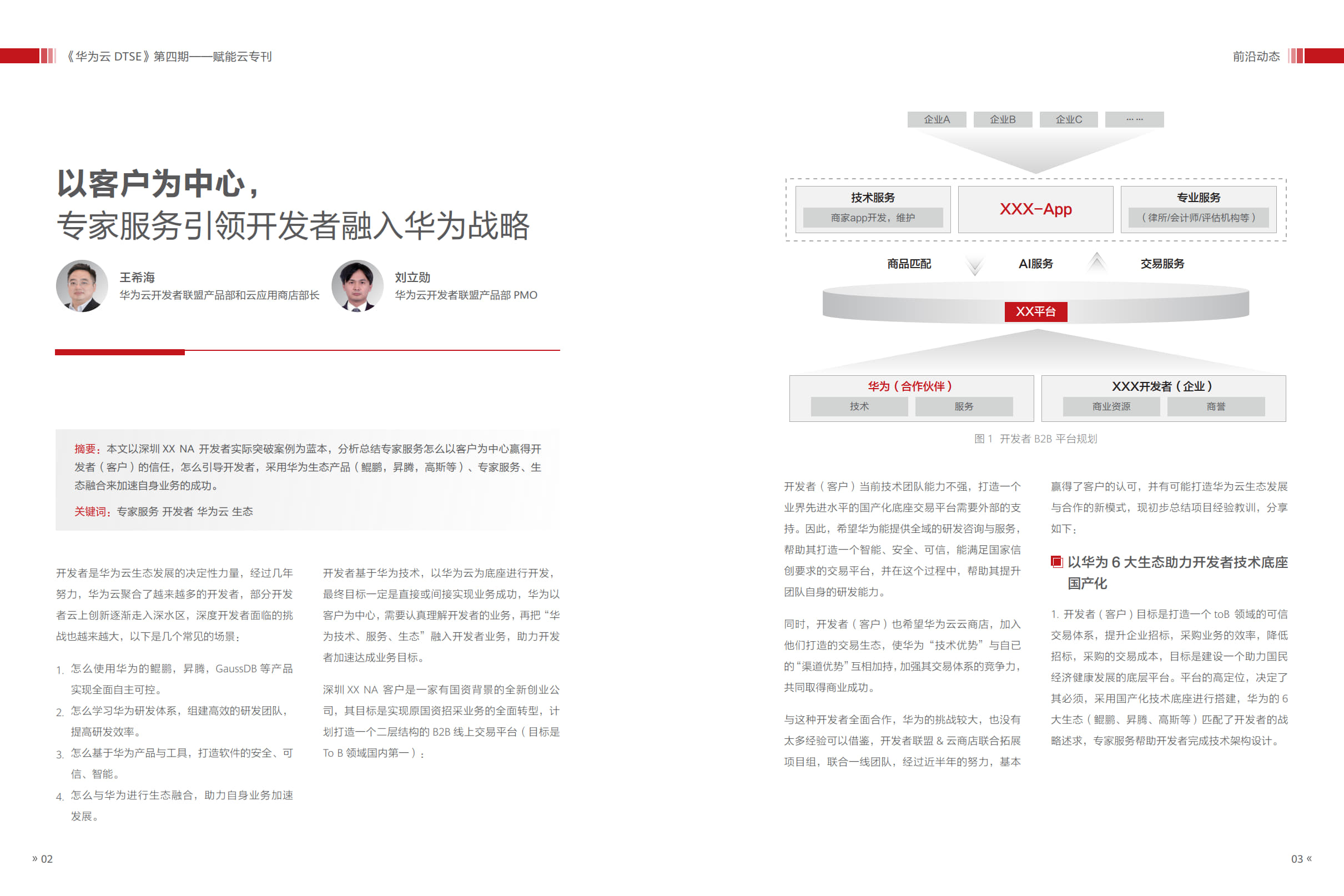The height and width of the screenshot is (896, 1344).
Task: Select the 企业C node
Action: click(1069, 119)
